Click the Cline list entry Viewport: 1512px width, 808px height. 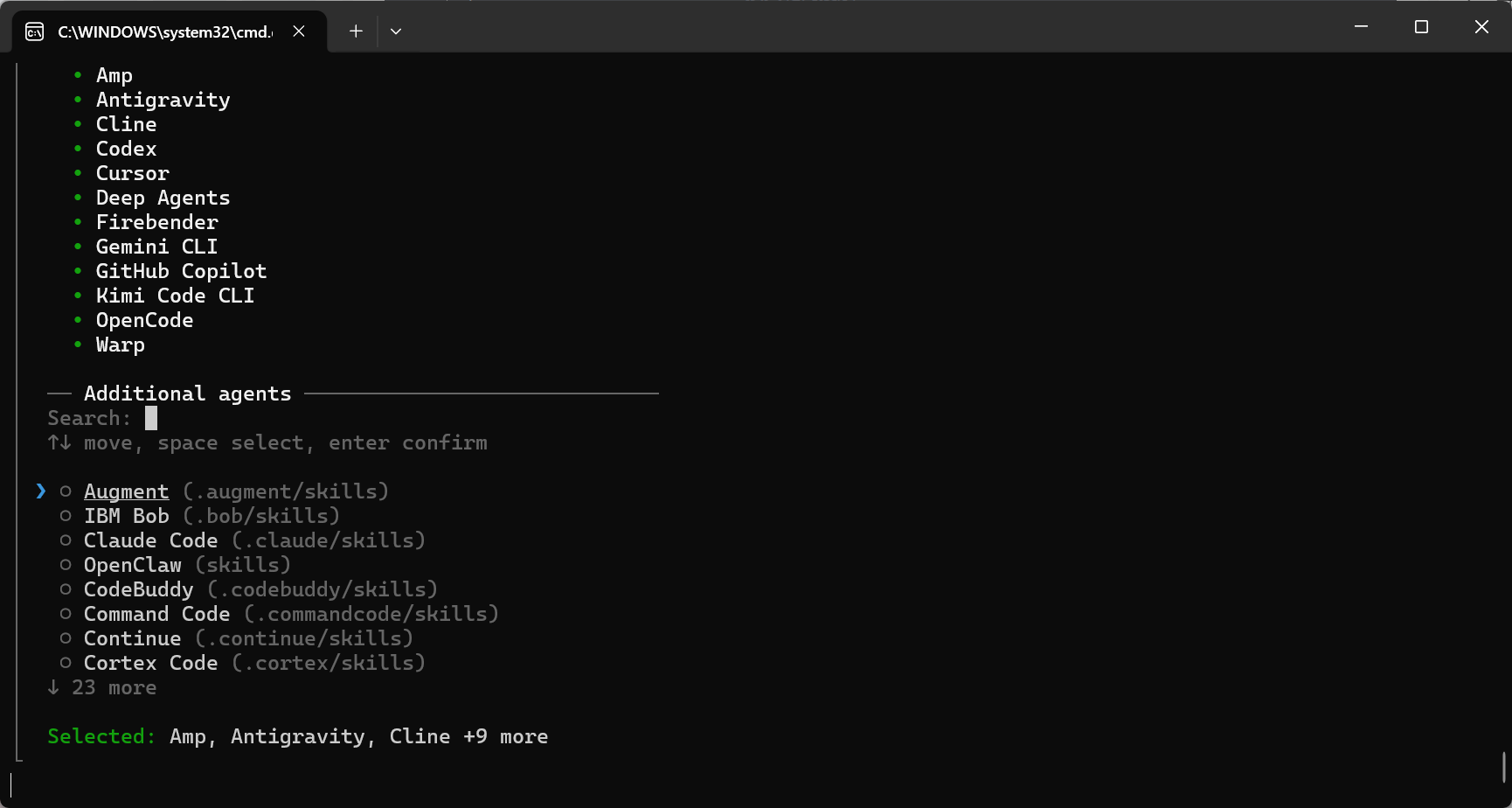coord(127,124)
